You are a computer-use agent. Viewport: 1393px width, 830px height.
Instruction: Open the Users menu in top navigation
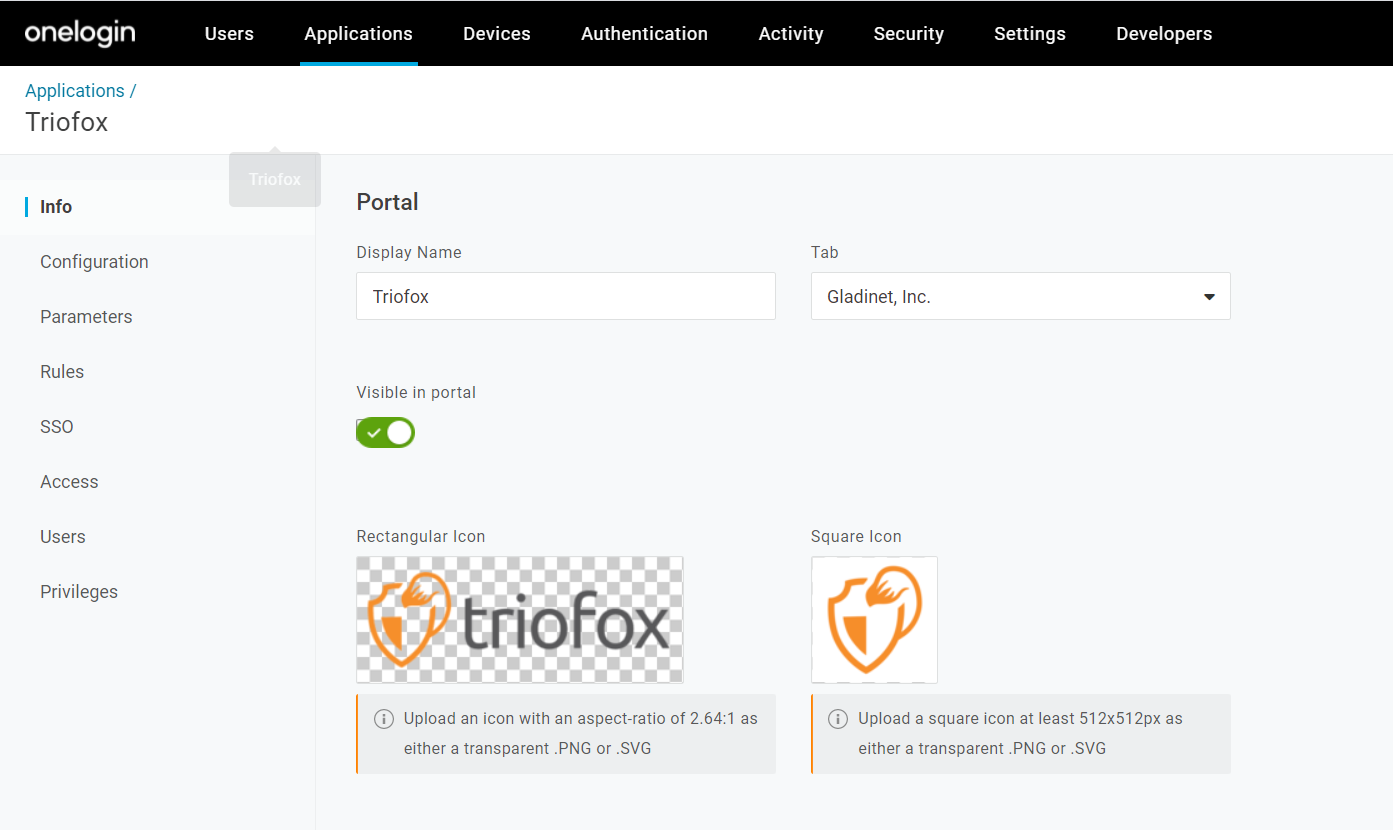[x=229, y=33]
